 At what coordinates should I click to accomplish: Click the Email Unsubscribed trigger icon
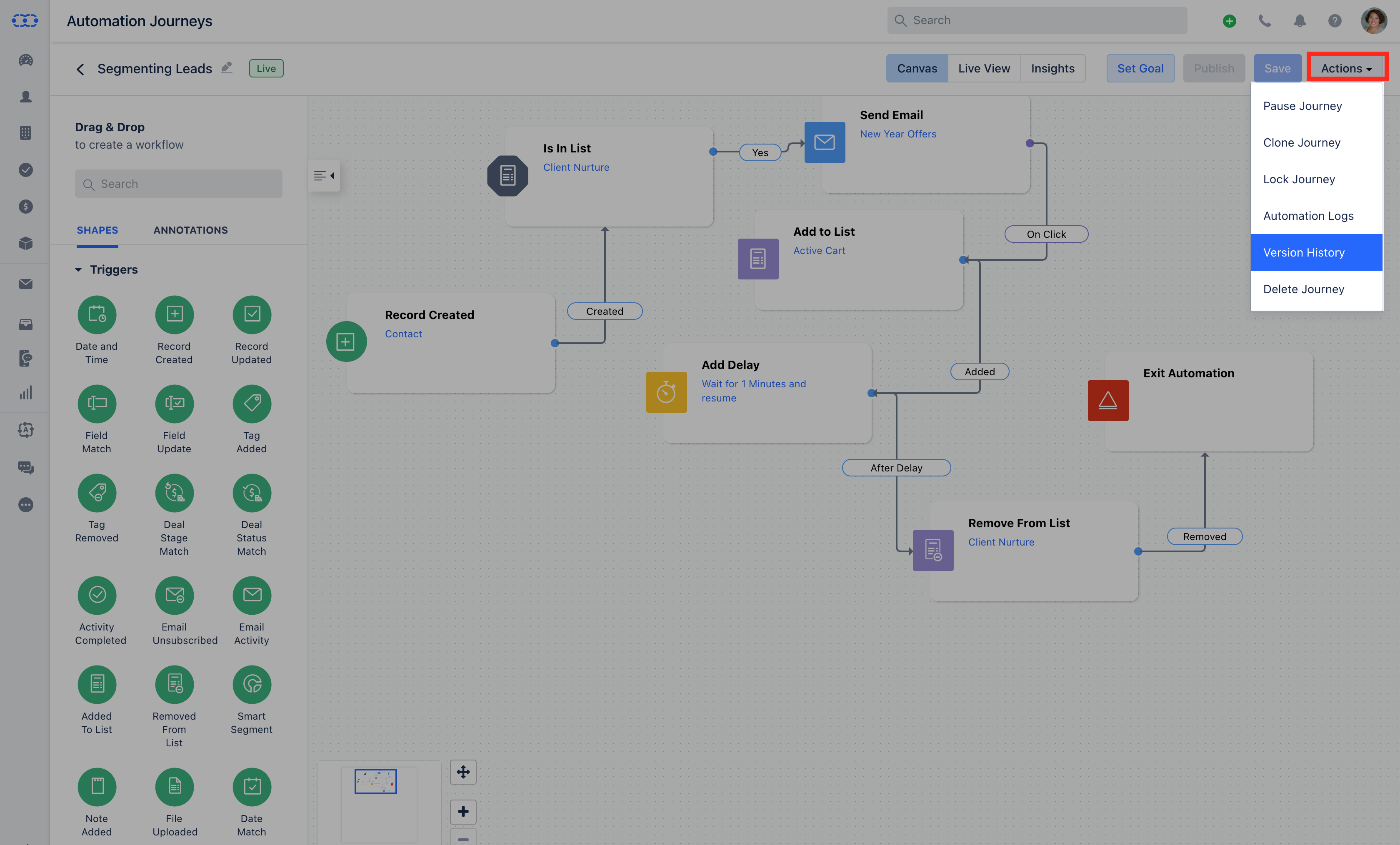click(x=175, y=595)
